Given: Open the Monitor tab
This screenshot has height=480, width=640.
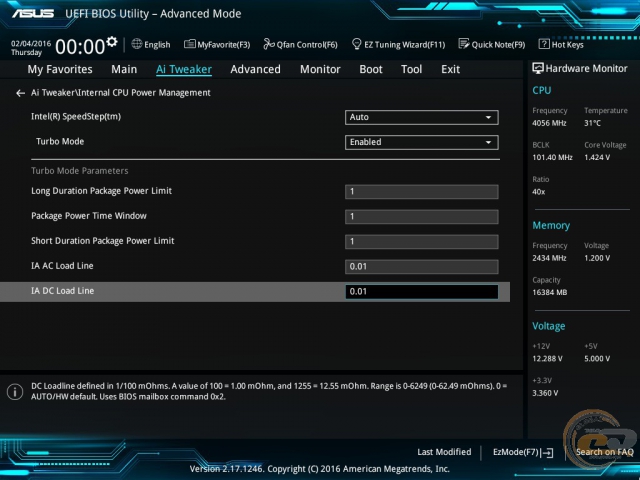Looking at the screenshot, I should 320,69.
